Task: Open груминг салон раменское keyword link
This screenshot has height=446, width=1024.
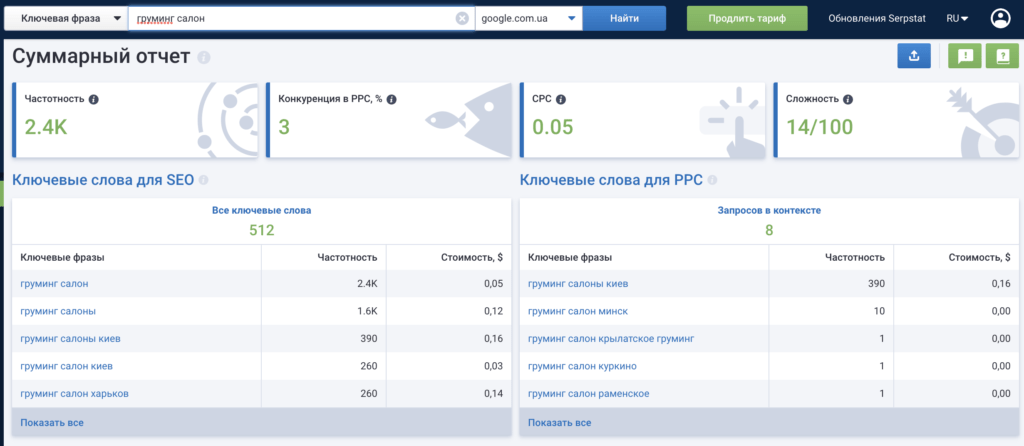Action: [x=588, y=394]
